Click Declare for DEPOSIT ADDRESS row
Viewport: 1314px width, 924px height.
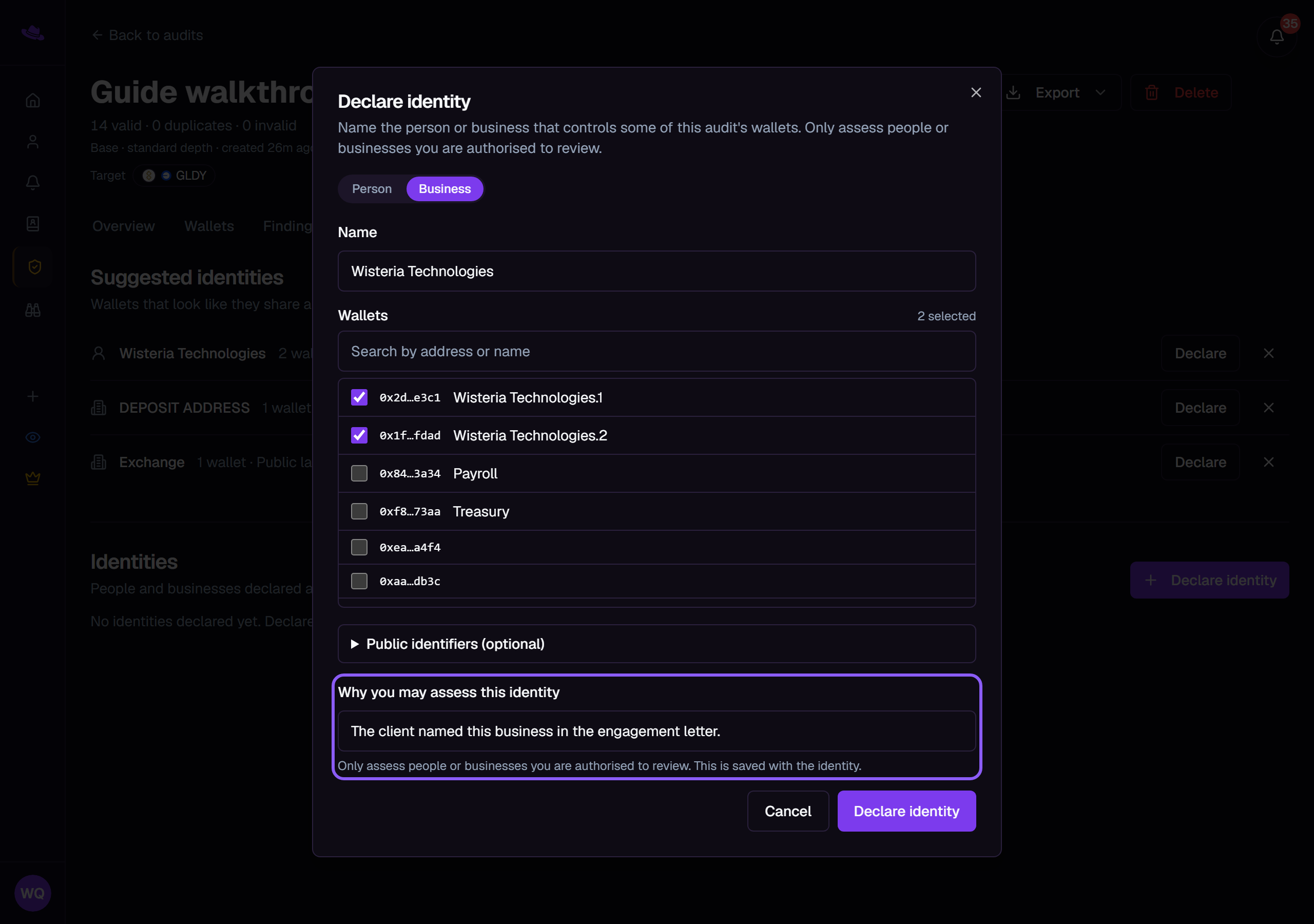point(1200,408)
